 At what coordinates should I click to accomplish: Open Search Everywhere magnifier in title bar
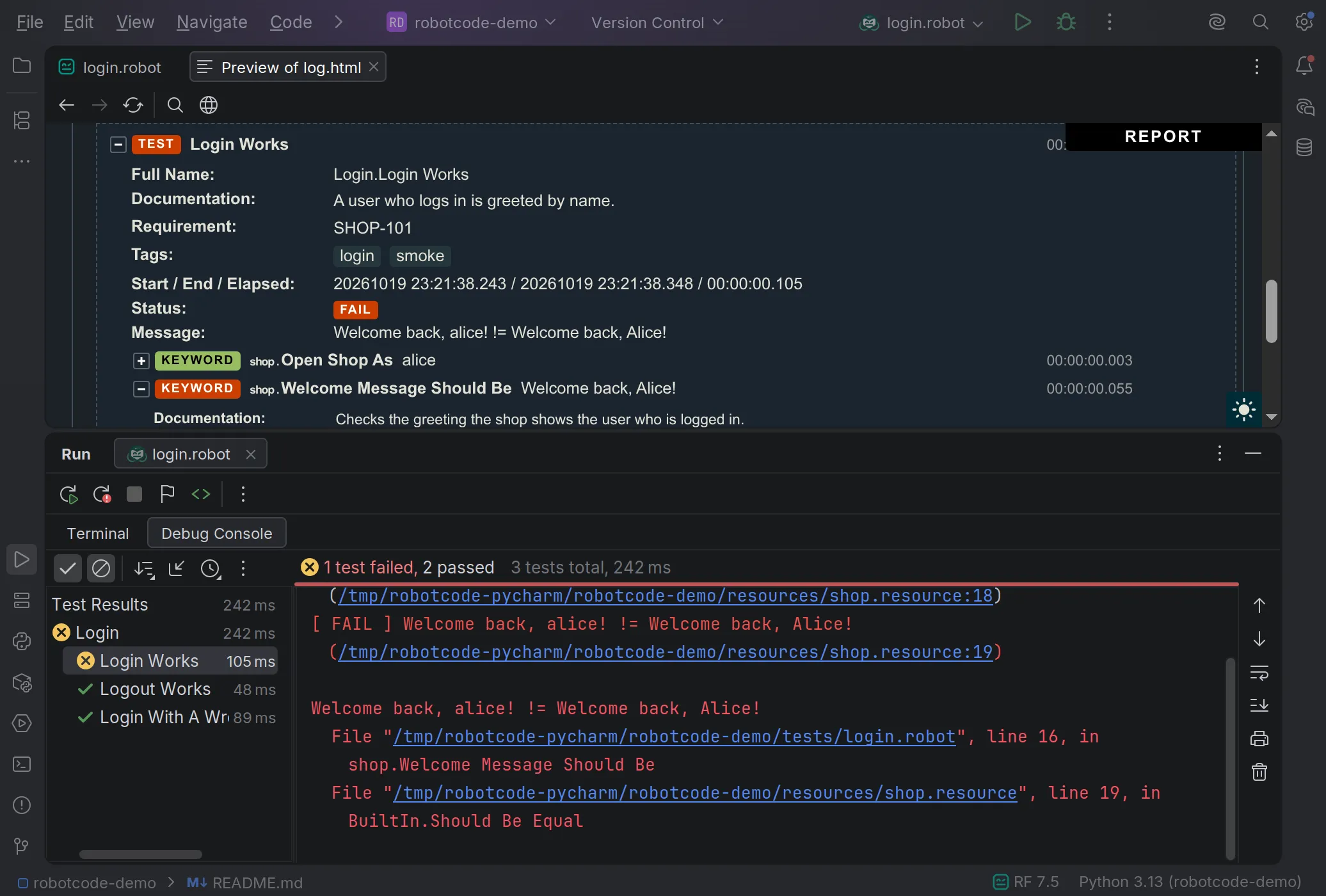(x=1260, y=22)
